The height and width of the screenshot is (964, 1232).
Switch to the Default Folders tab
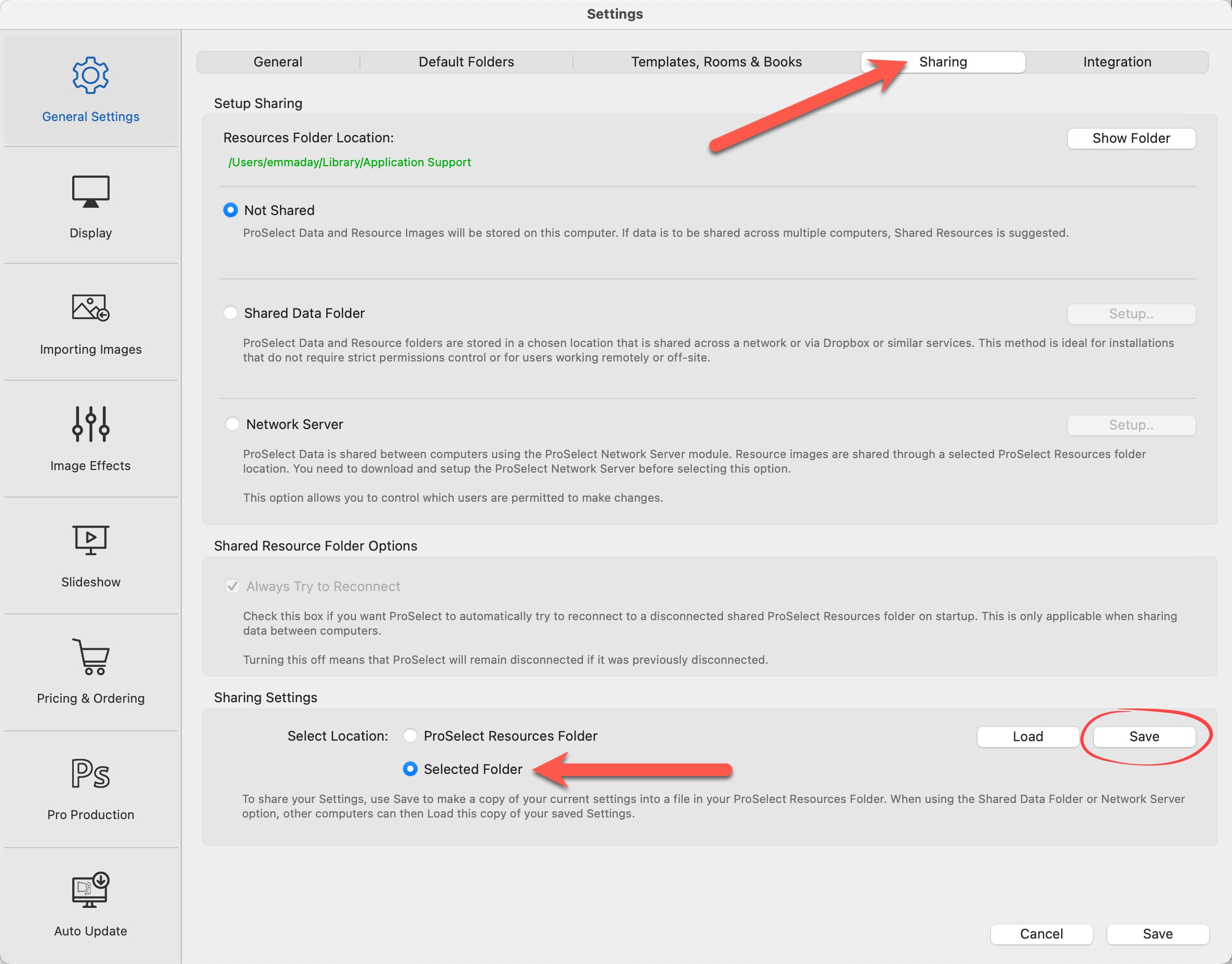465,62
